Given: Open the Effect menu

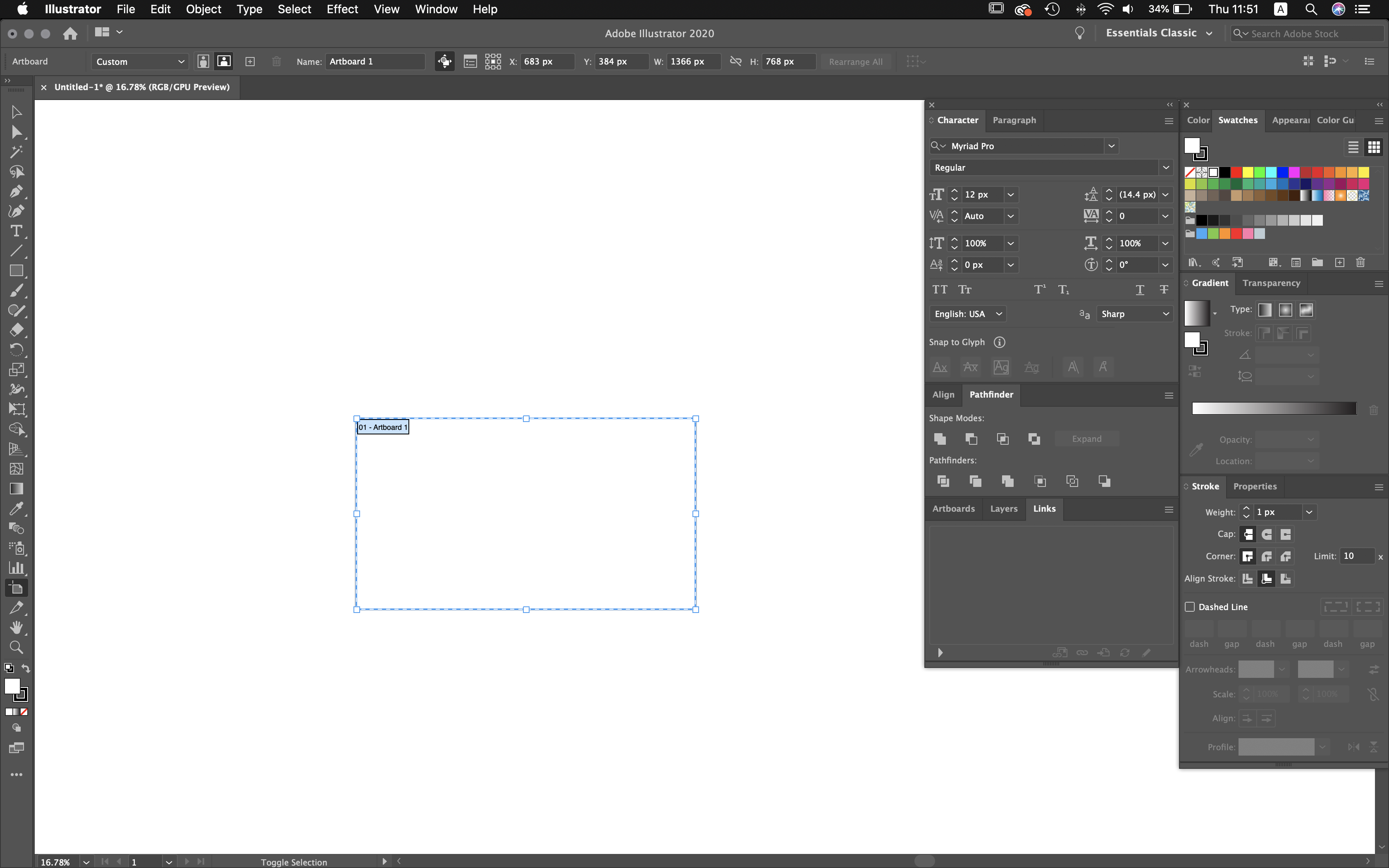Looking at the screenshot, I should 341,9.
